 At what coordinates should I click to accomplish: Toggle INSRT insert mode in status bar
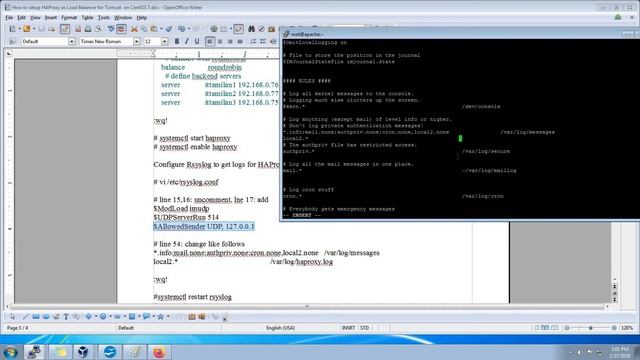tap(348, 328)
